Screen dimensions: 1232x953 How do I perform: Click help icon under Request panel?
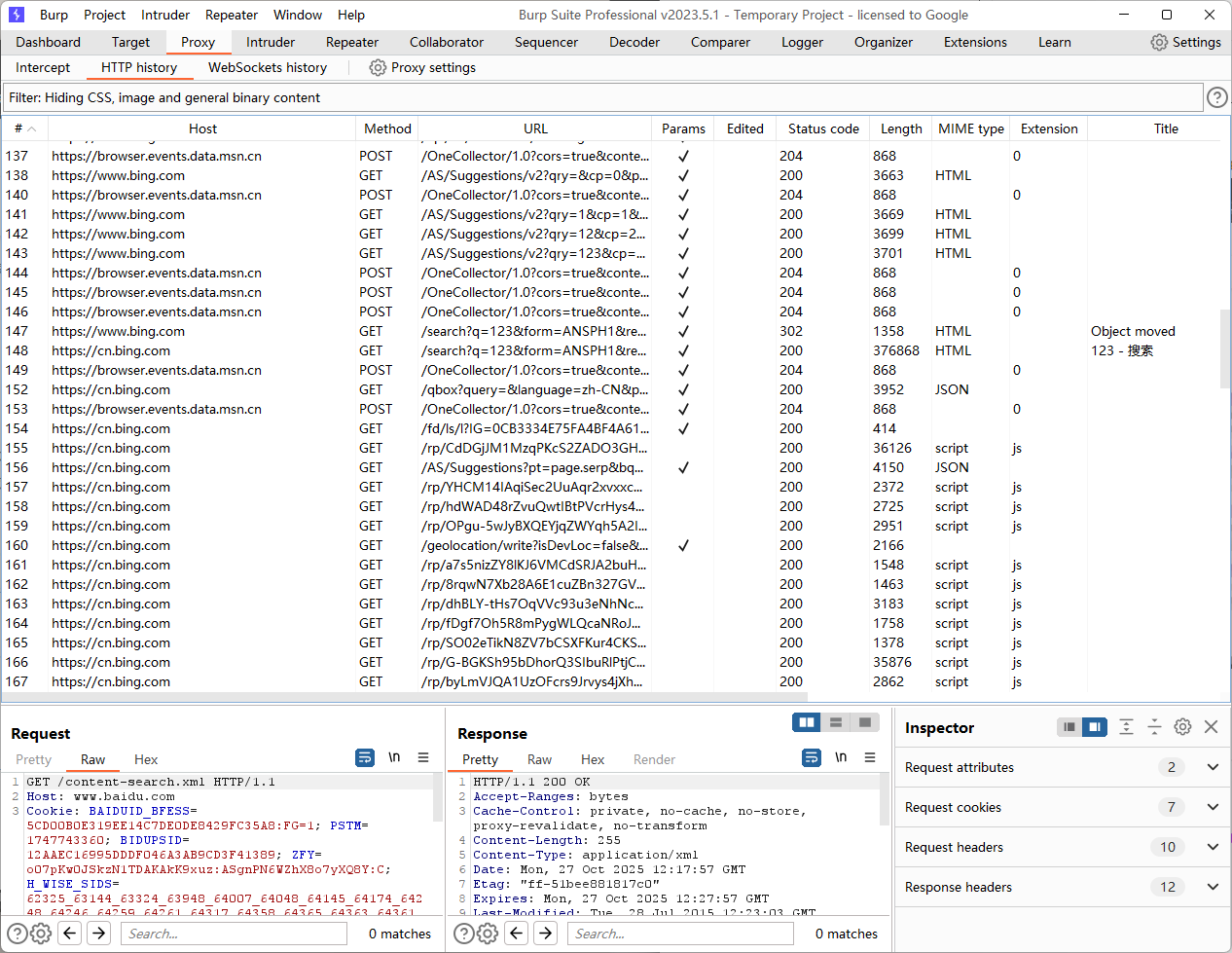pos(18,934)
